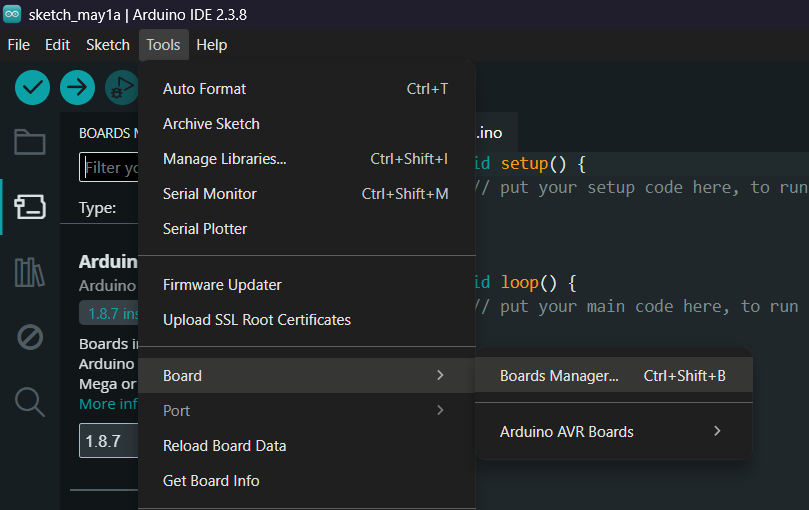The height and width of the screenshot is (510, 809).
Task: Launch Serial Monitor from Tools menu
Action: [306, 194]
